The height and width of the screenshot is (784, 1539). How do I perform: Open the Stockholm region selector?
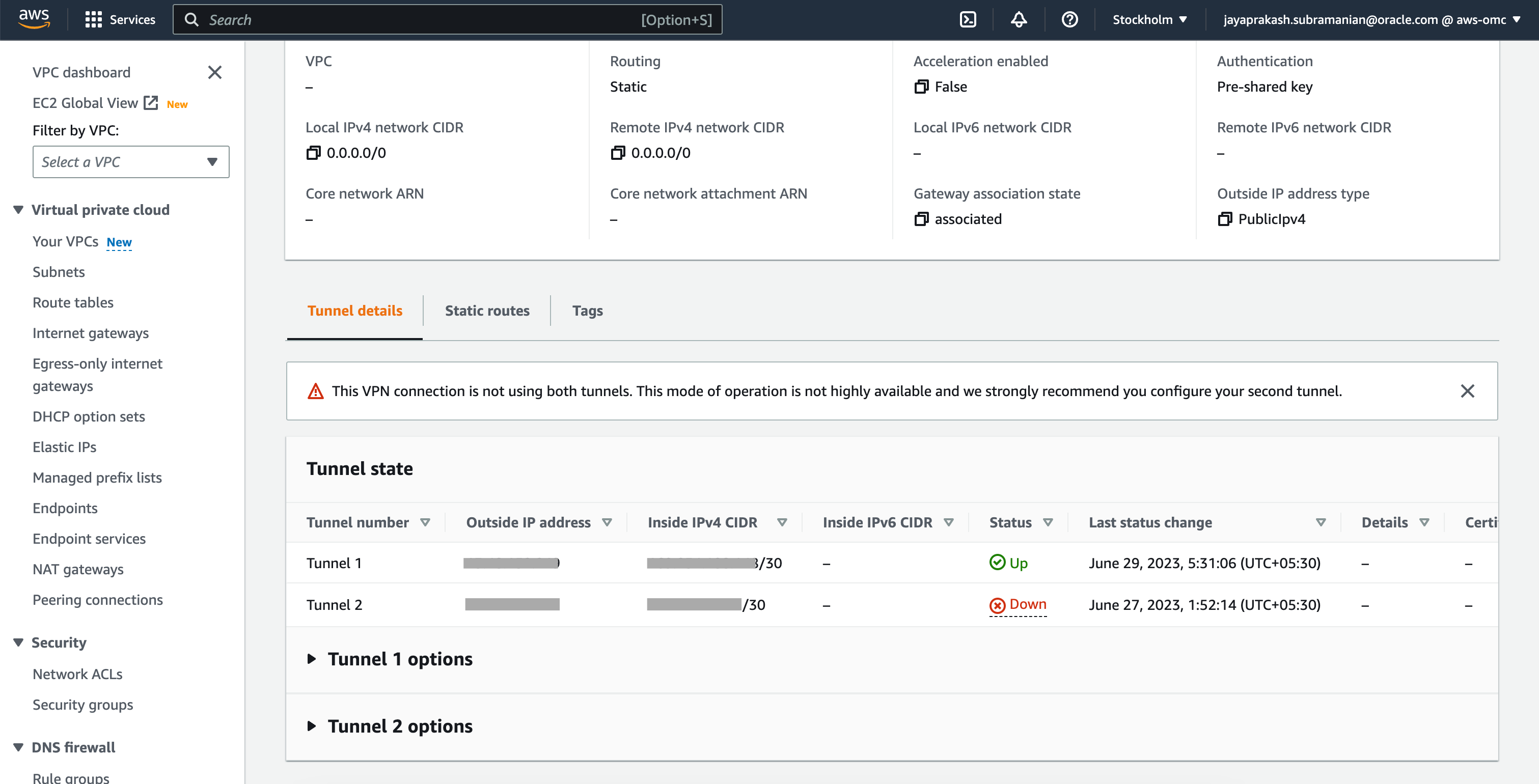click(1148, 19)
